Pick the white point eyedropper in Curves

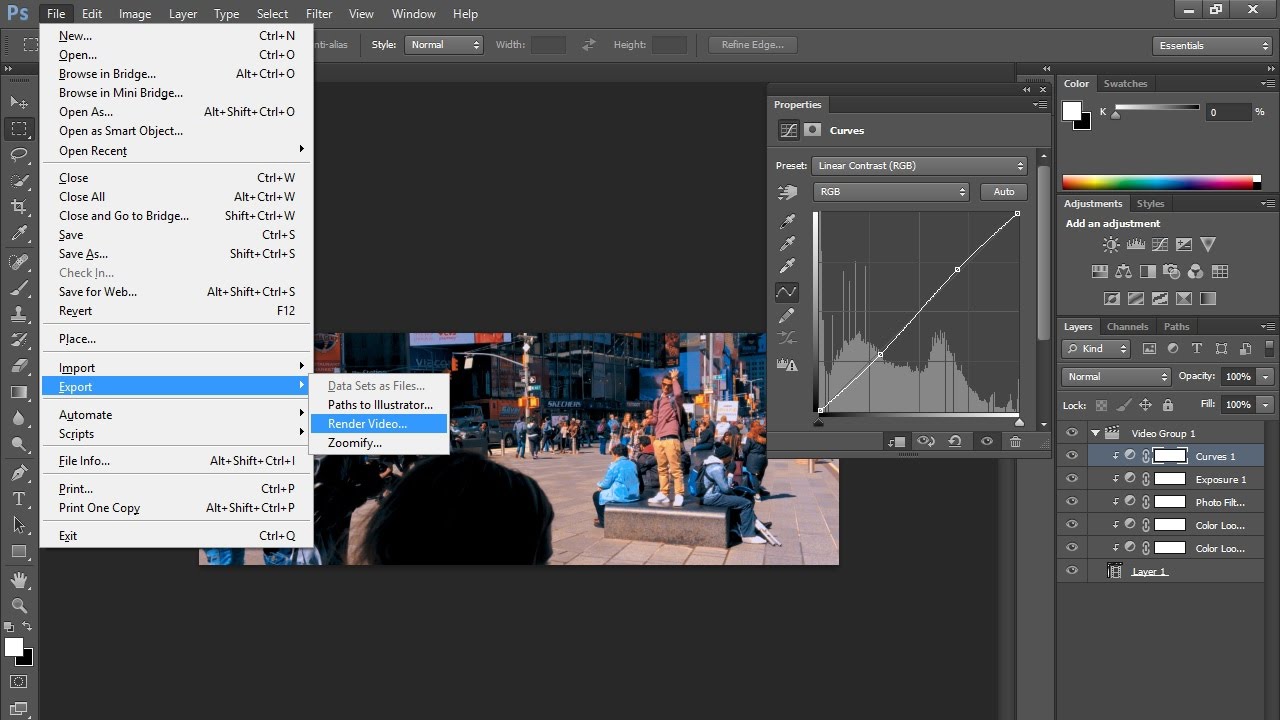pos(788,267)
